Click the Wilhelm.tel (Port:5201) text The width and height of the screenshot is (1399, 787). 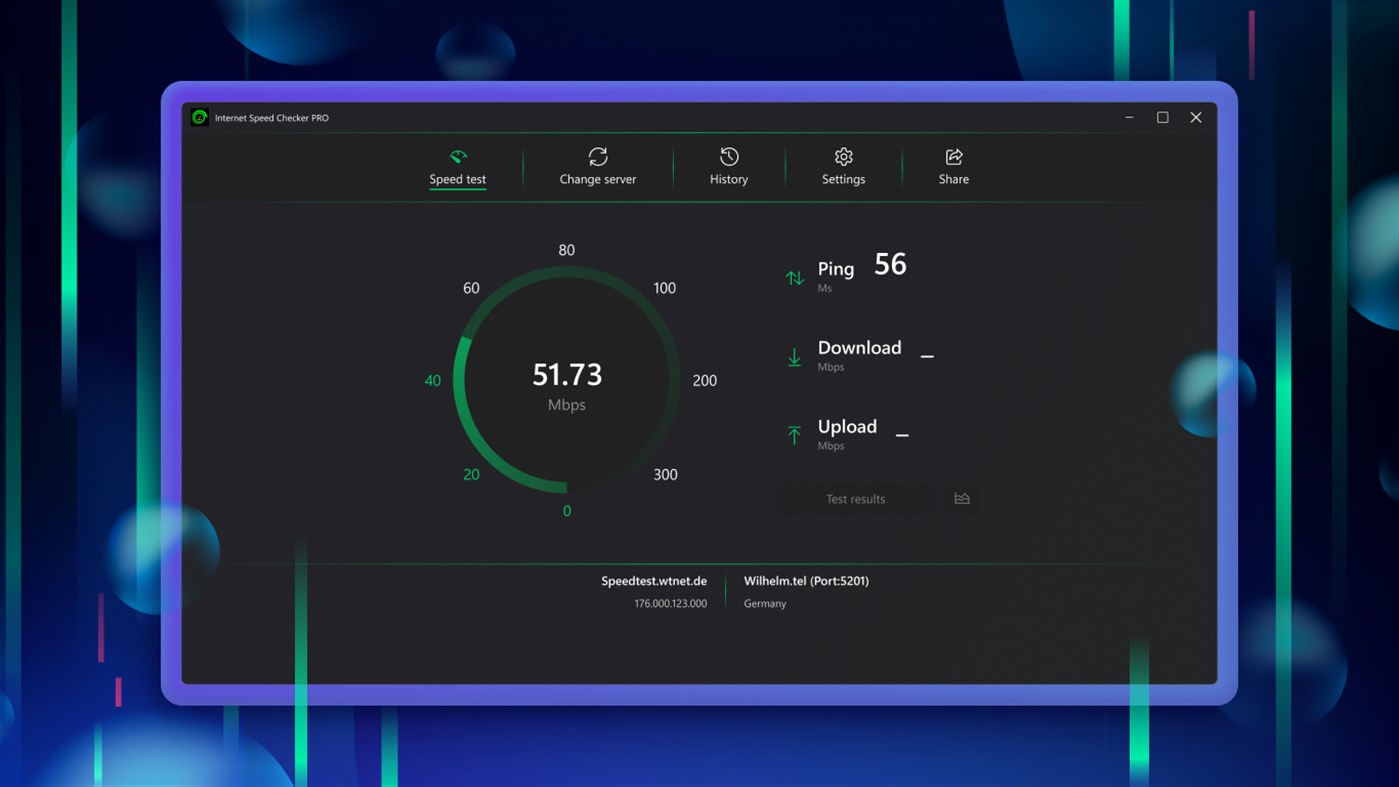click(x=806, y=581)
